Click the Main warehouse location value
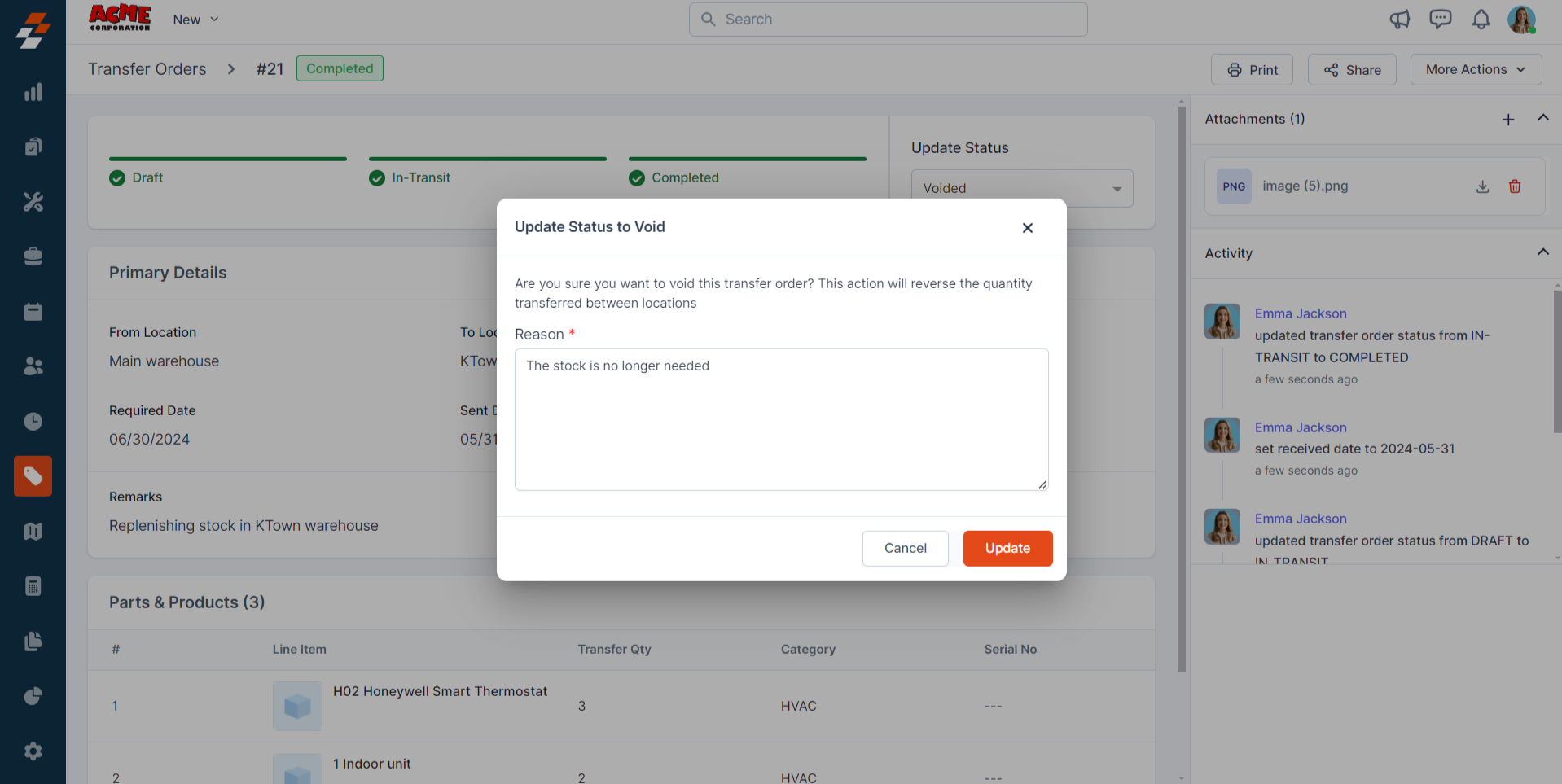 pyautogui.click(x=164, y=361)
